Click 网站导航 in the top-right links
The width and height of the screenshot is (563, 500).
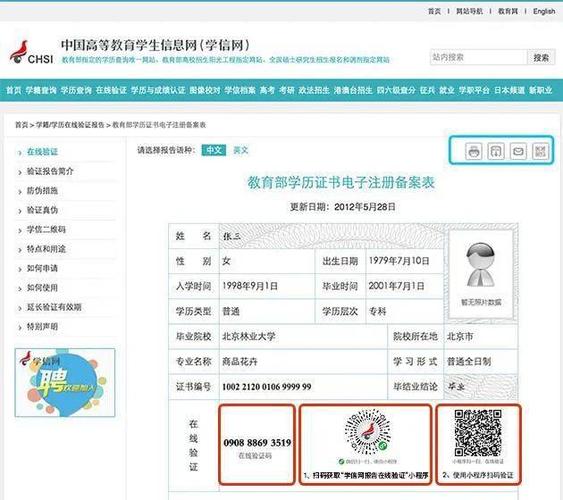click(x=469, y=11)
